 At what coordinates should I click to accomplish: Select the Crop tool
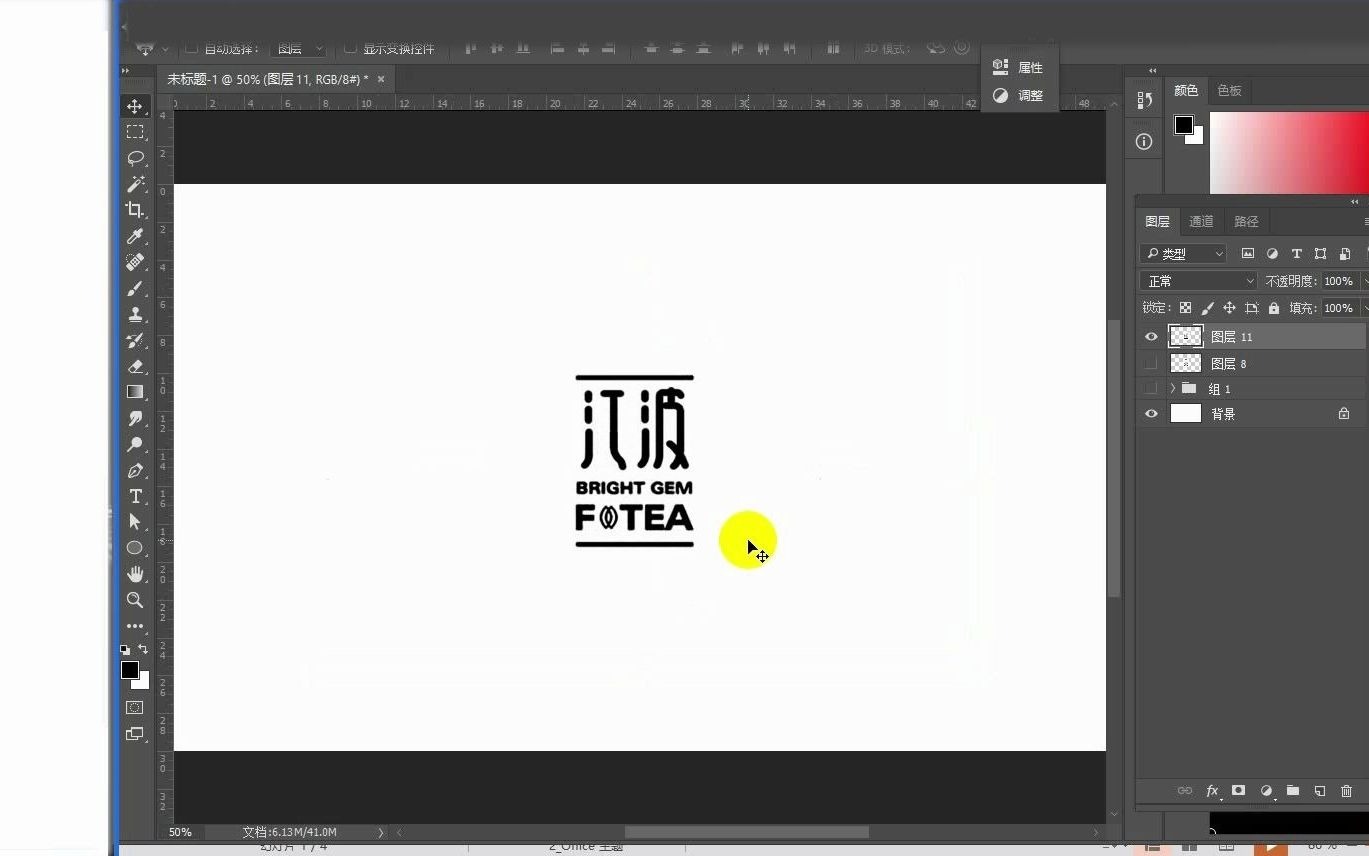click(x=135, y=210)
